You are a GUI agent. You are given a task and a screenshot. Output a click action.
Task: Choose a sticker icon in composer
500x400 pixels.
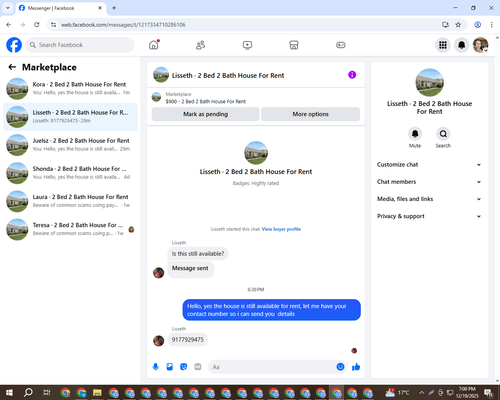(184, 367)
